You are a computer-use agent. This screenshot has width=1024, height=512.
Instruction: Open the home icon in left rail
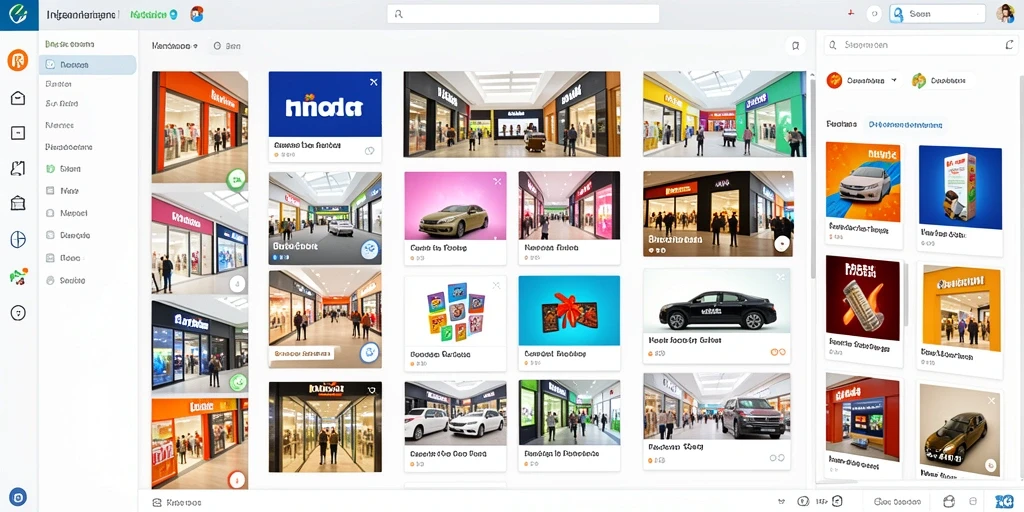[18, 98]
